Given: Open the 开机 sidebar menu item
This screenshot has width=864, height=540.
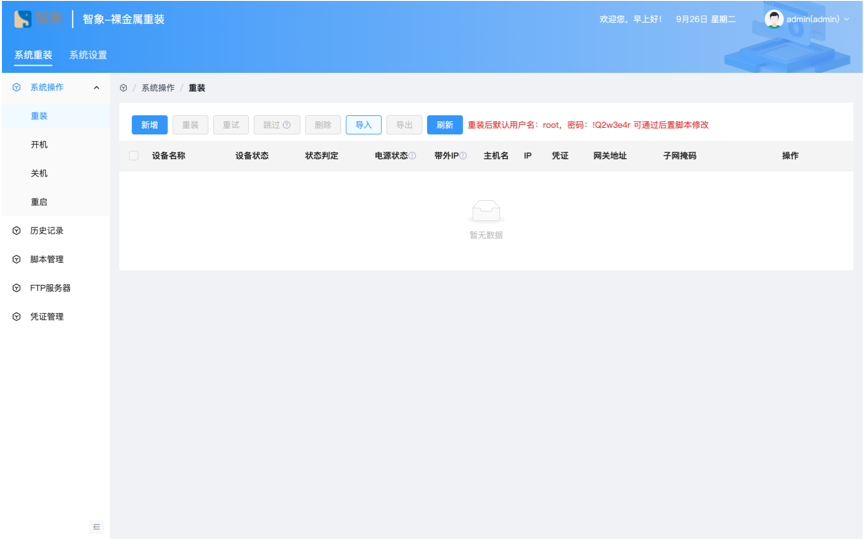Looking at the screenshot, I should pyautogui.click(x=39, y=145).
